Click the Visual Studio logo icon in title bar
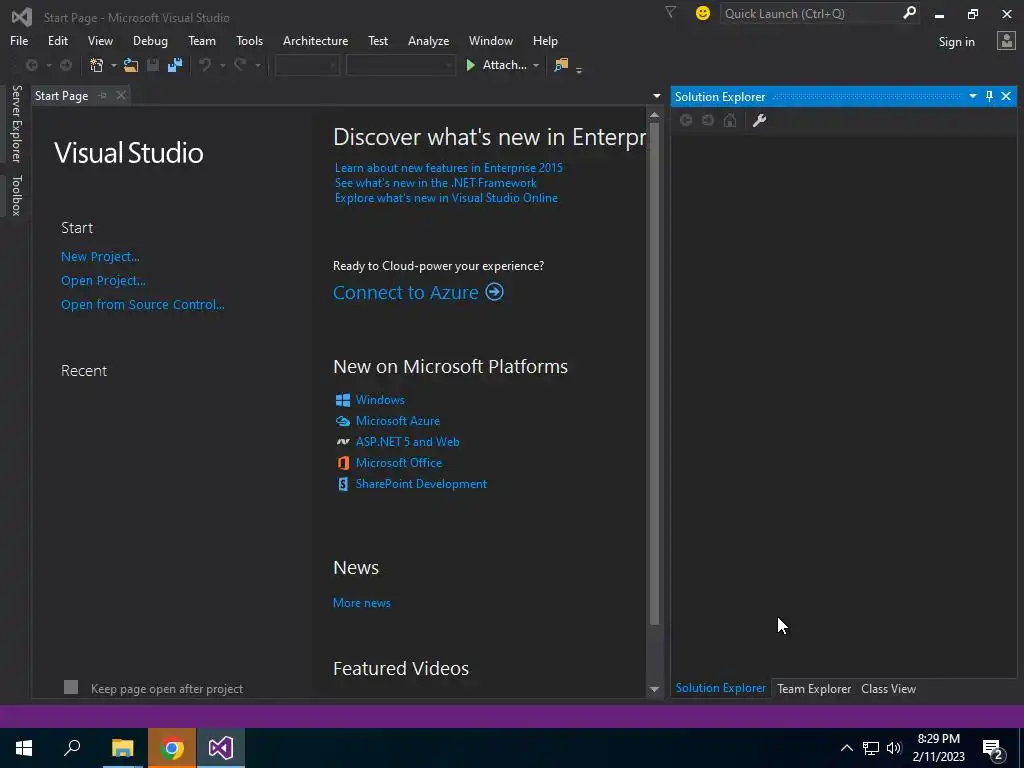The width and height of the screenshot is (1024, 768). click(22, 16)
